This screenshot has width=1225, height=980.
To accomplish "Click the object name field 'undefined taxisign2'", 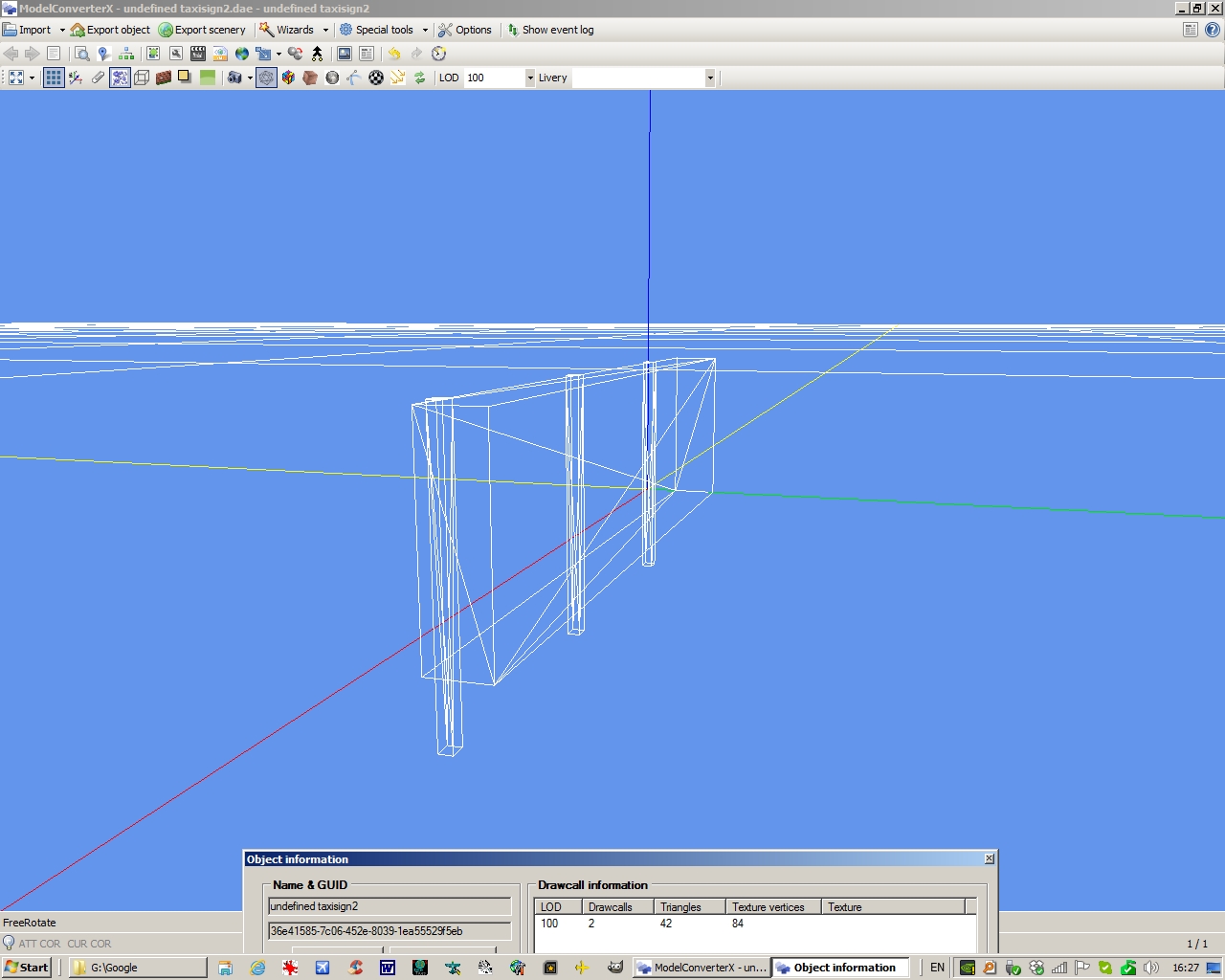I will pos(389,906).
